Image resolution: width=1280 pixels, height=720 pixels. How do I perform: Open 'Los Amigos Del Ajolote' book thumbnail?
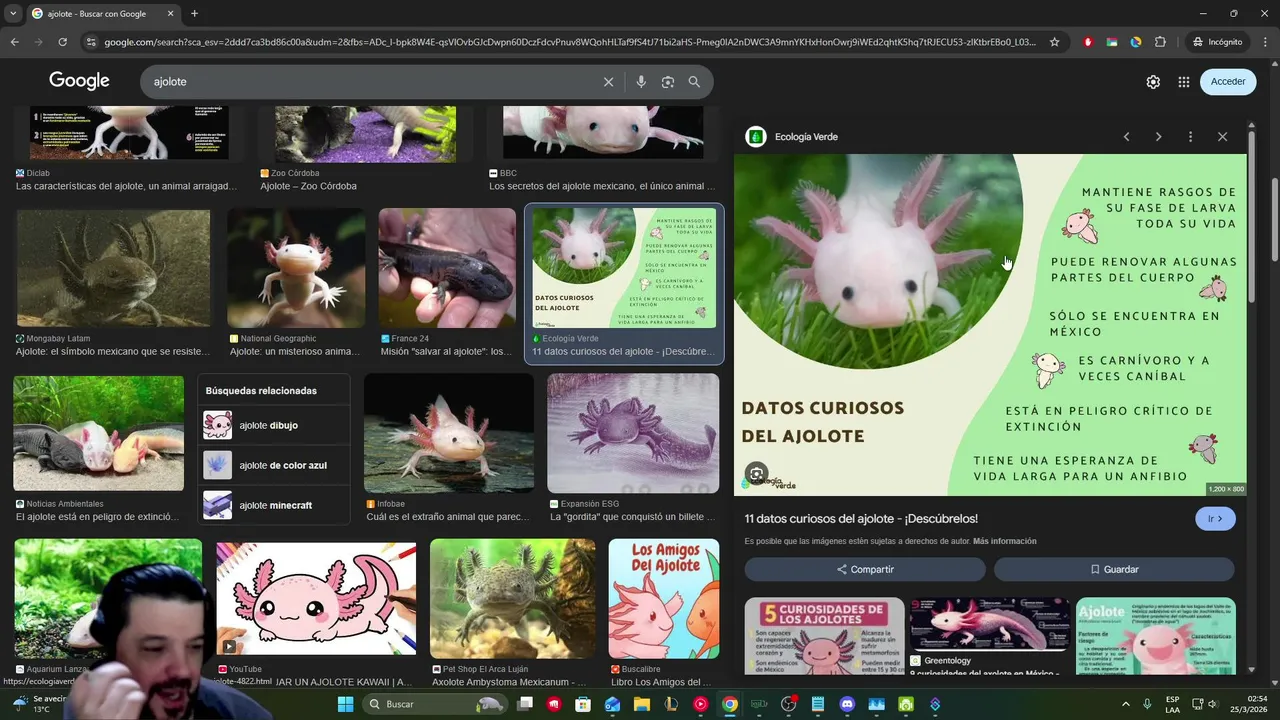664,599
